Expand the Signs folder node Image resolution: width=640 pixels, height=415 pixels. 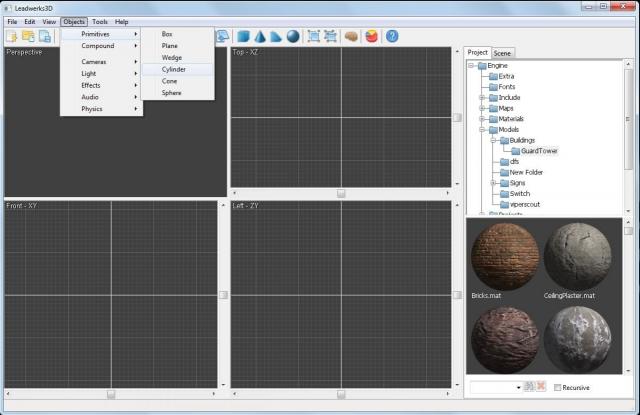coord(492,183)
